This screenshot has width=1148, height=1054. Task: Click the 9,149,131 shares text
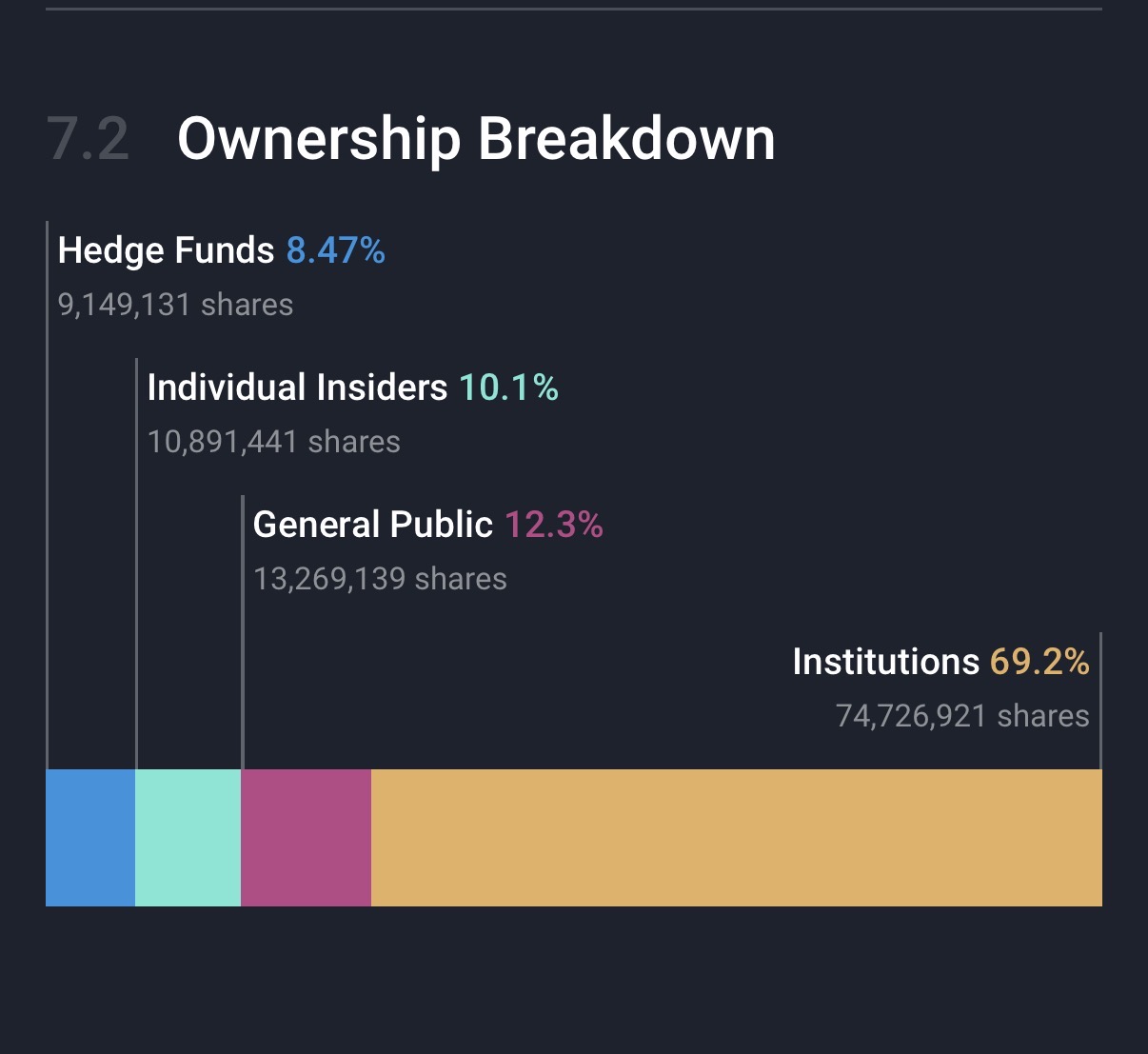point(175,305)
